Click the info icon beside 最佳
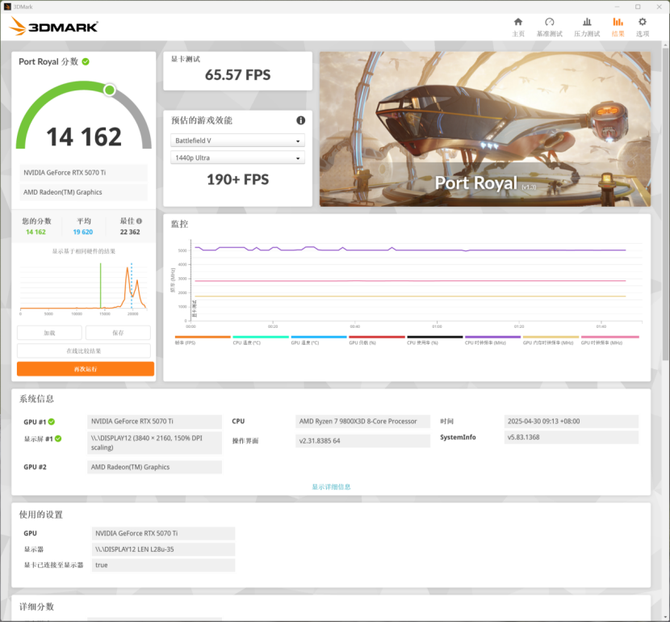The width and height of the screenshot is (670, 622). (x=139, y=221)
